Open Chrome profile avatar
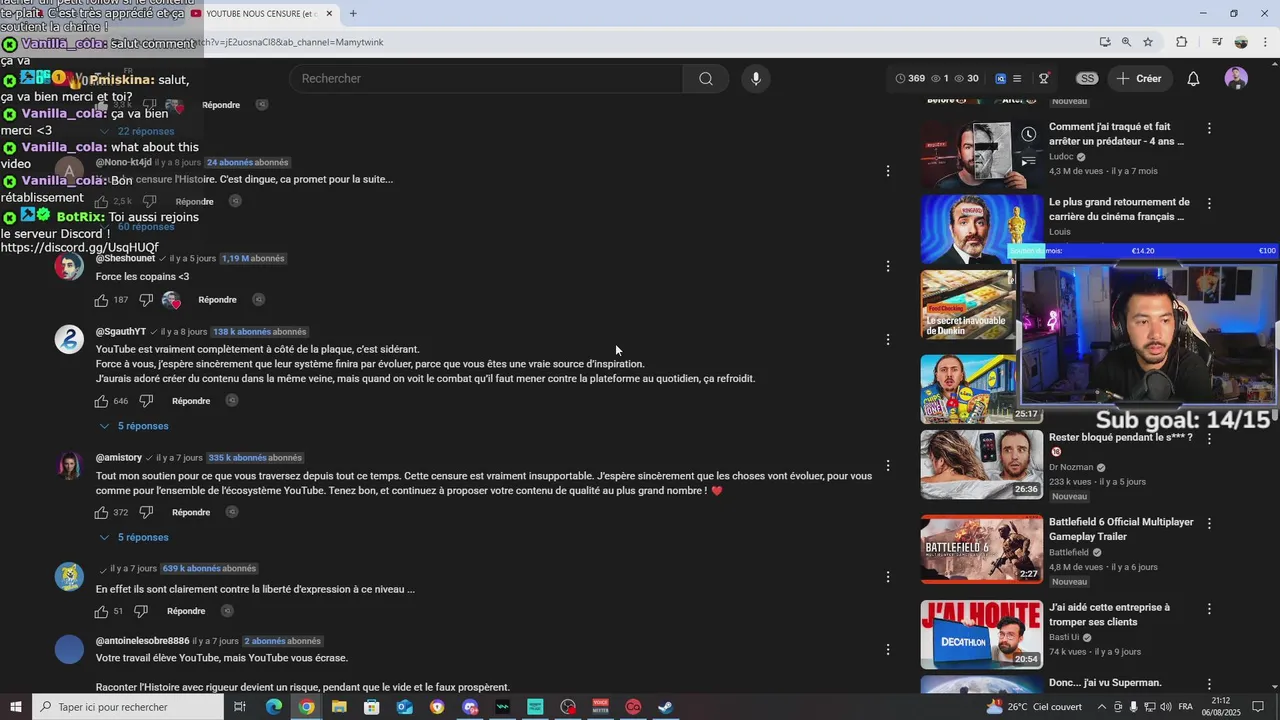 [1241, 42]
